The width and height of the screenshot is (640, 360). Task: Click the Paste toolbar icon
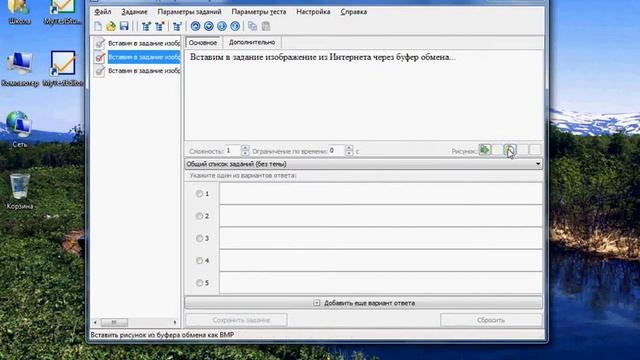(x=266, y=27)
